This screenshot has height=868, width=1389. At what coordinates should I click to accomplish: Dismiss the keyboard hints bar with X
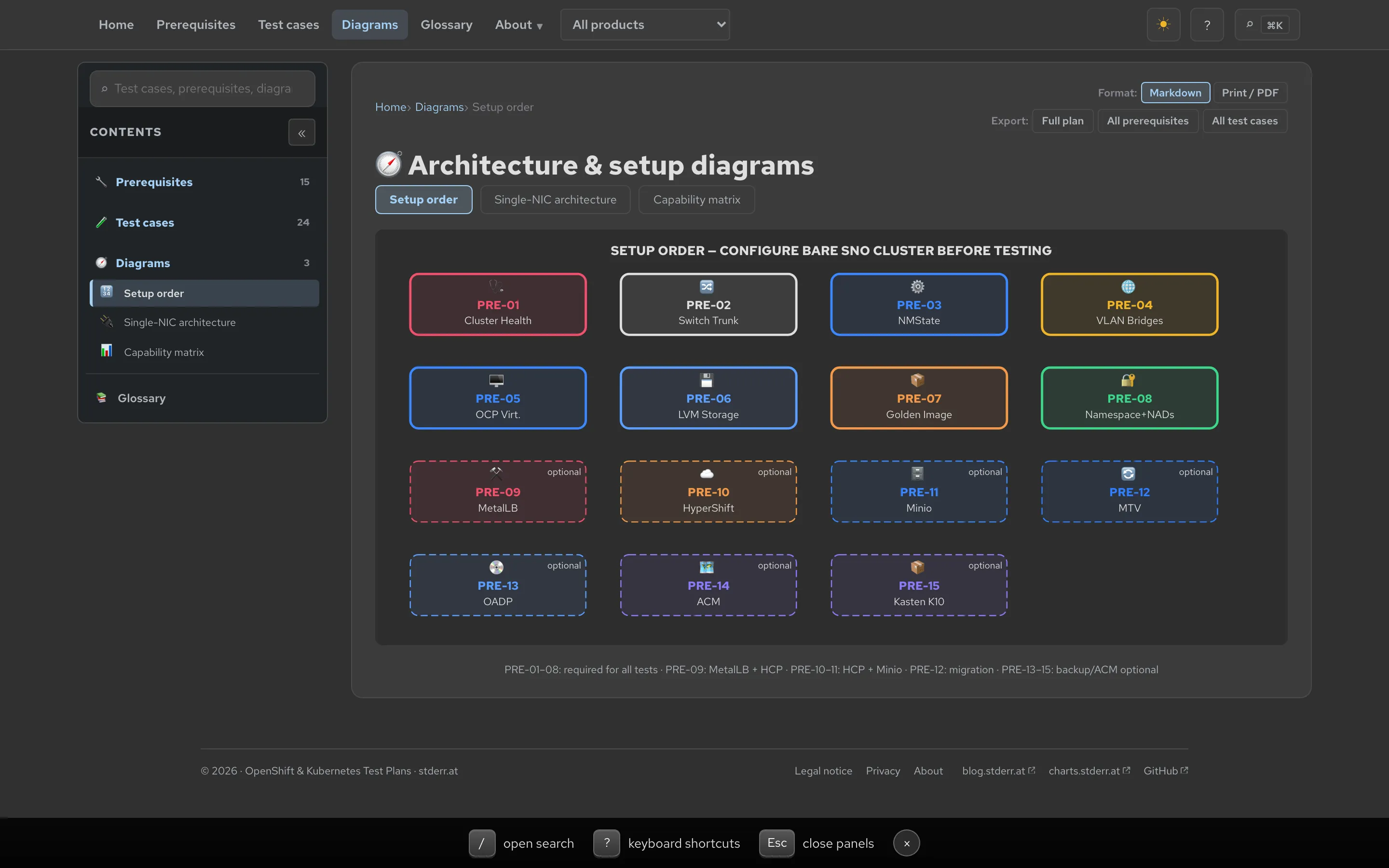906,843
